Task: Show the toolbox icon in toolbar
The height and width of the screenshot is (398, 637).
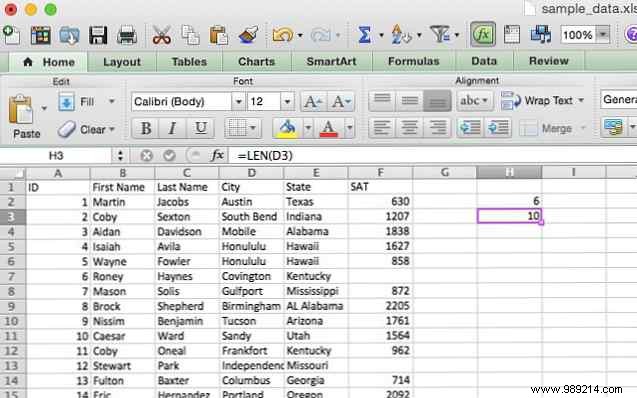Action: coord(511,35)
